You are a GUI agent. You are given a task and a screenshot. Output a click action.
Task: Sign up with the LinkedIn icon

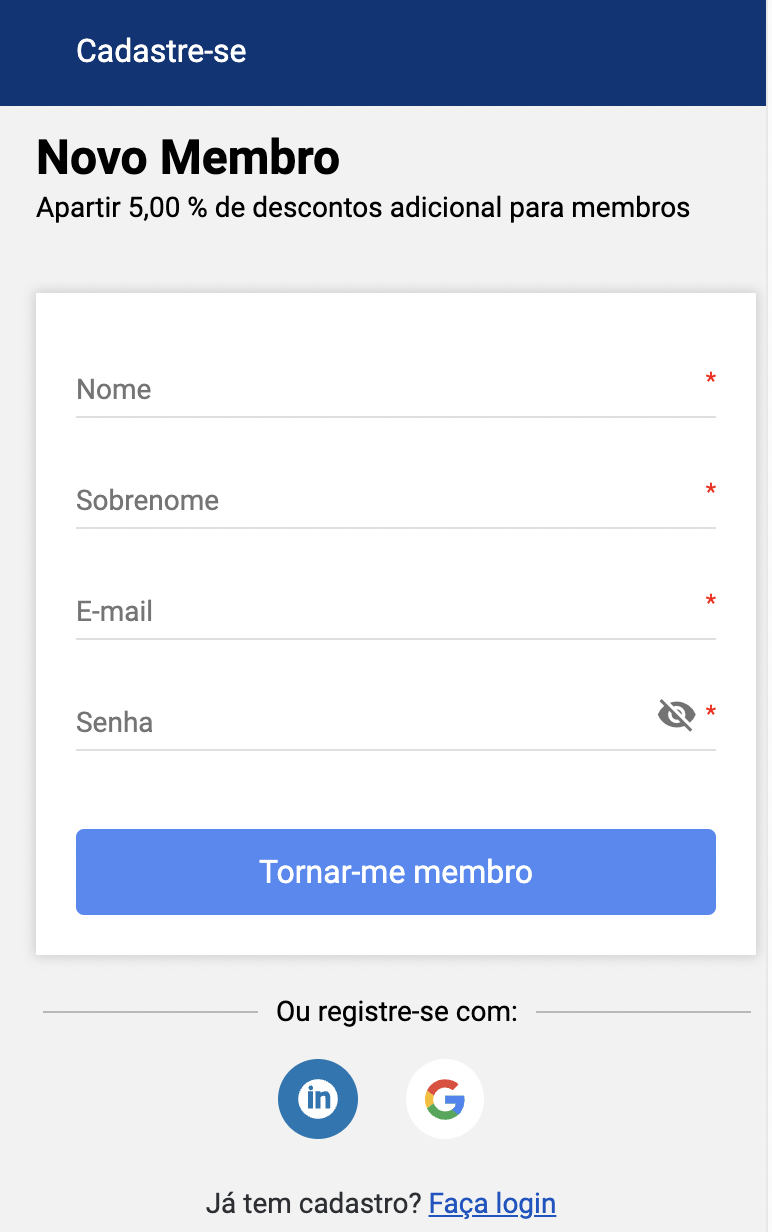[318, 1098]
